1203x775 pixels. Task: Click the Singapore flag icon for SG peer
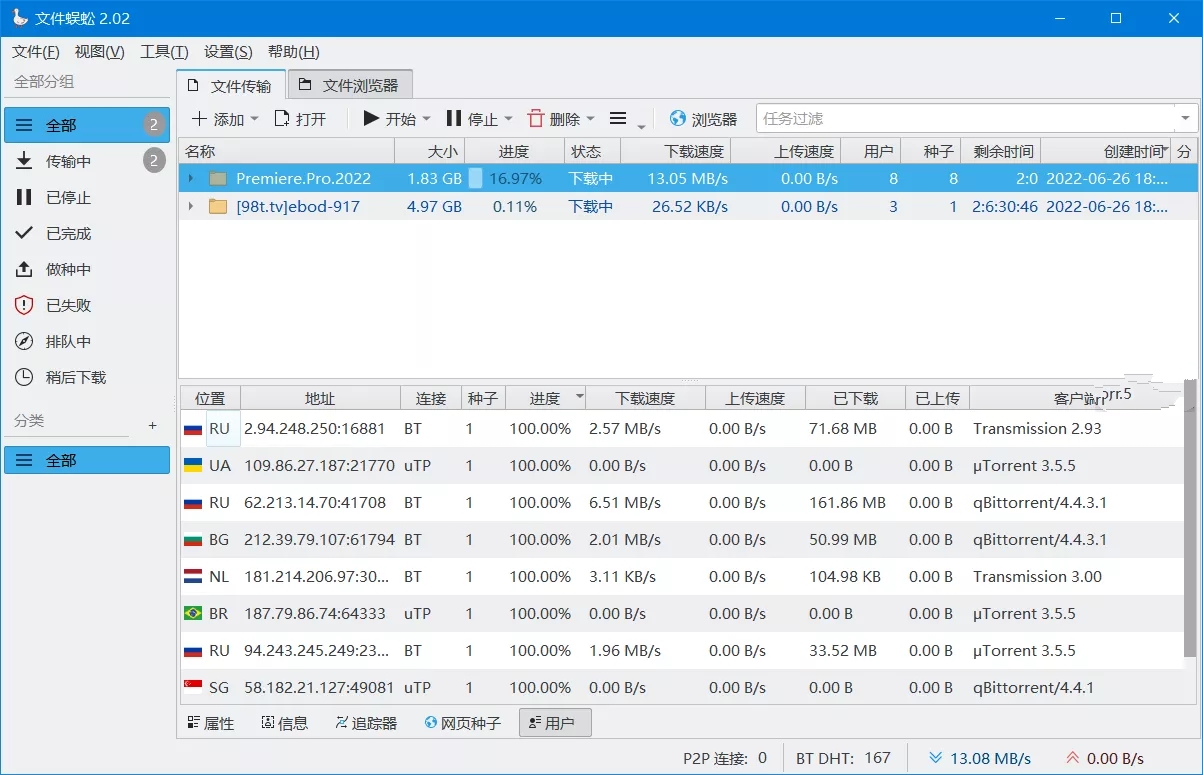(x=193, y=688)
